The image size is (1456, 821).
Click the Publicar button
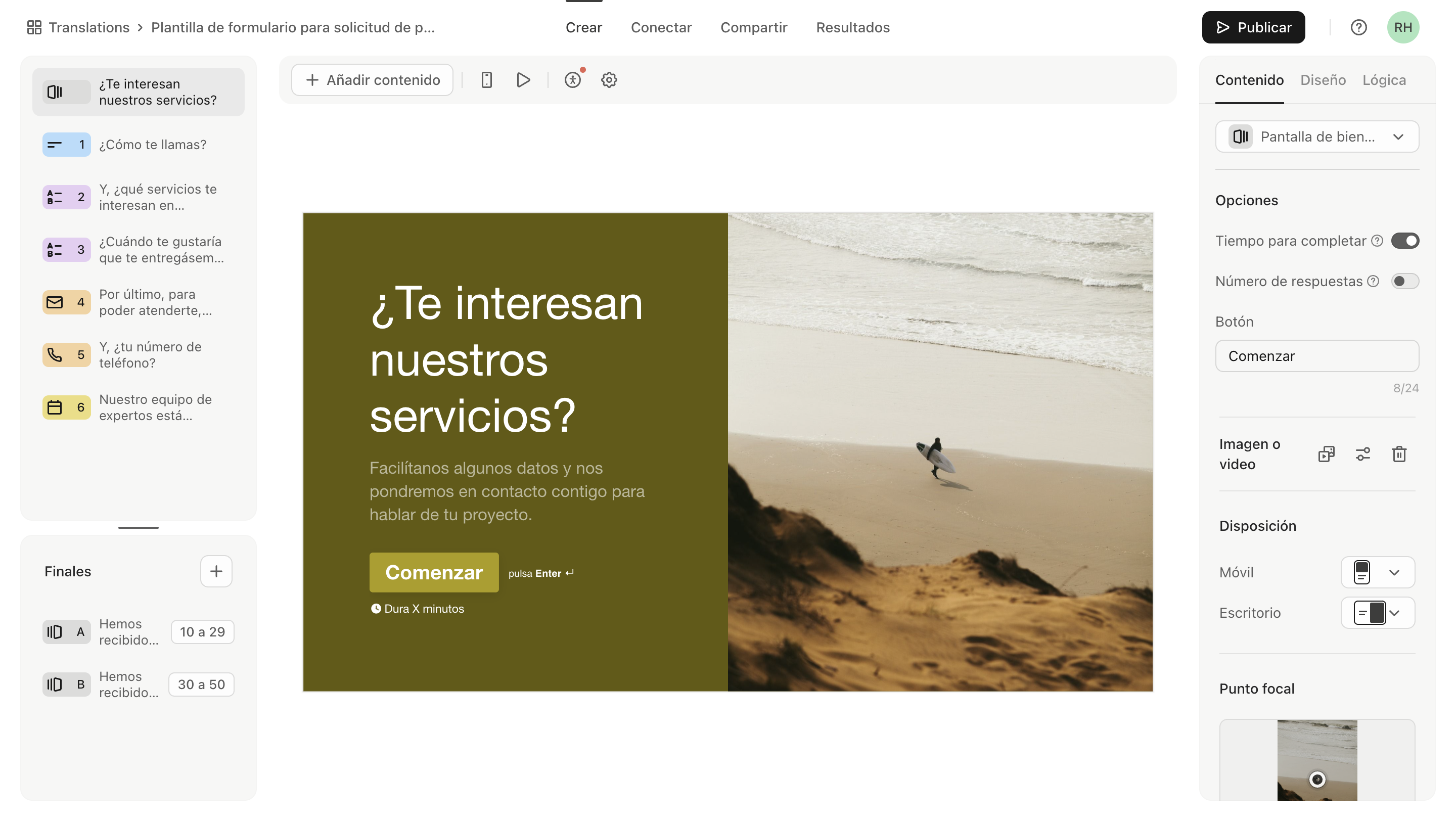(x=1253, y=27)
